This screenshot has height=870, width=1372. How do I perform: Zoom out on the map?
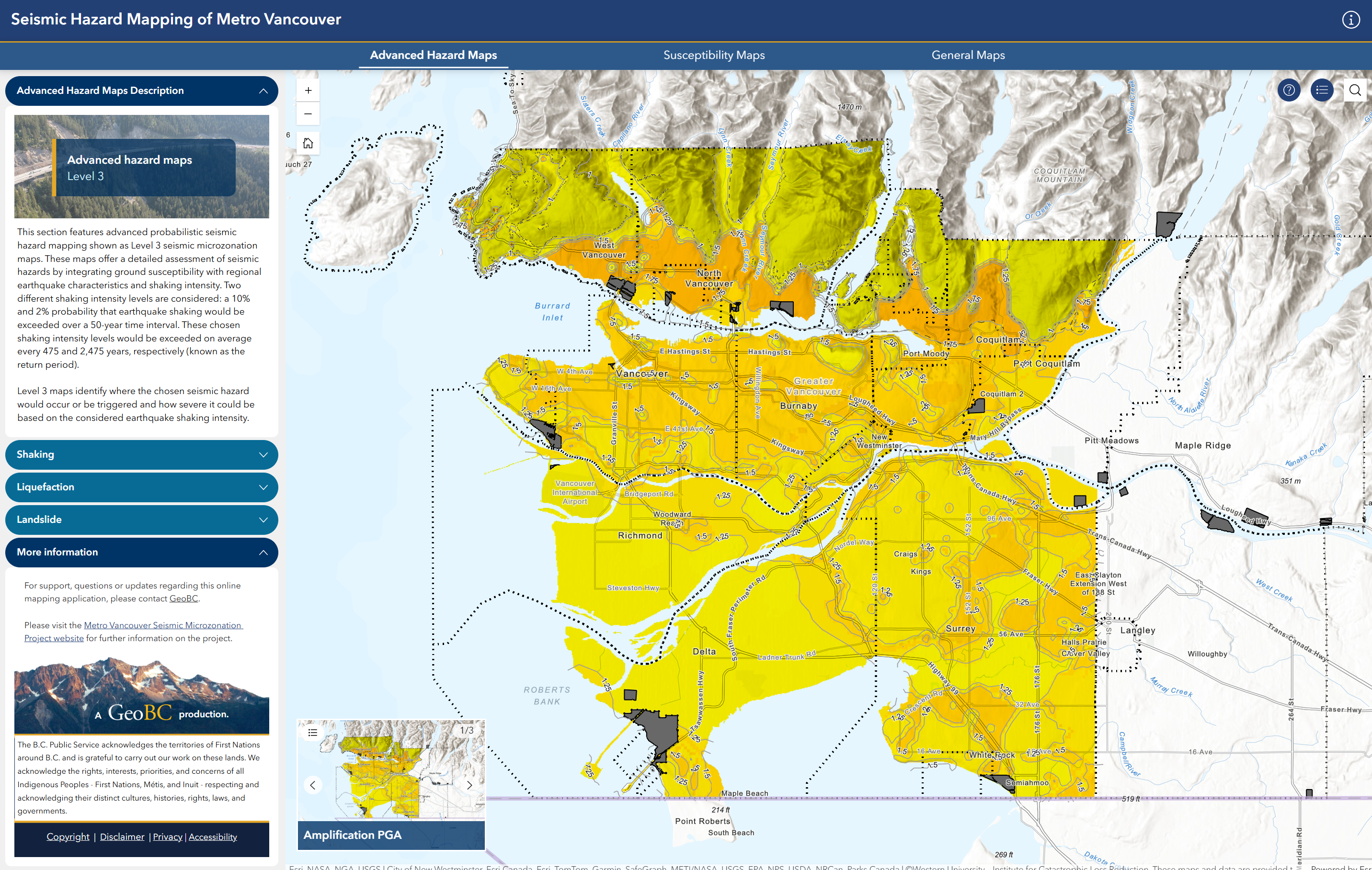click(308, 114)
